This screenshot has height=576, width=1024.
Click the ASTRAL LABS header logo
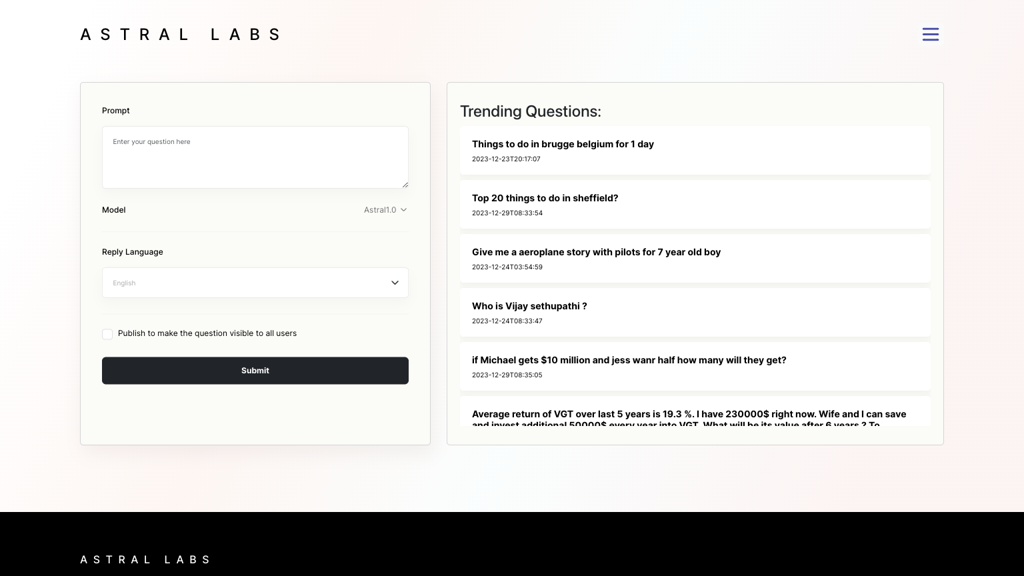[180, 33]
